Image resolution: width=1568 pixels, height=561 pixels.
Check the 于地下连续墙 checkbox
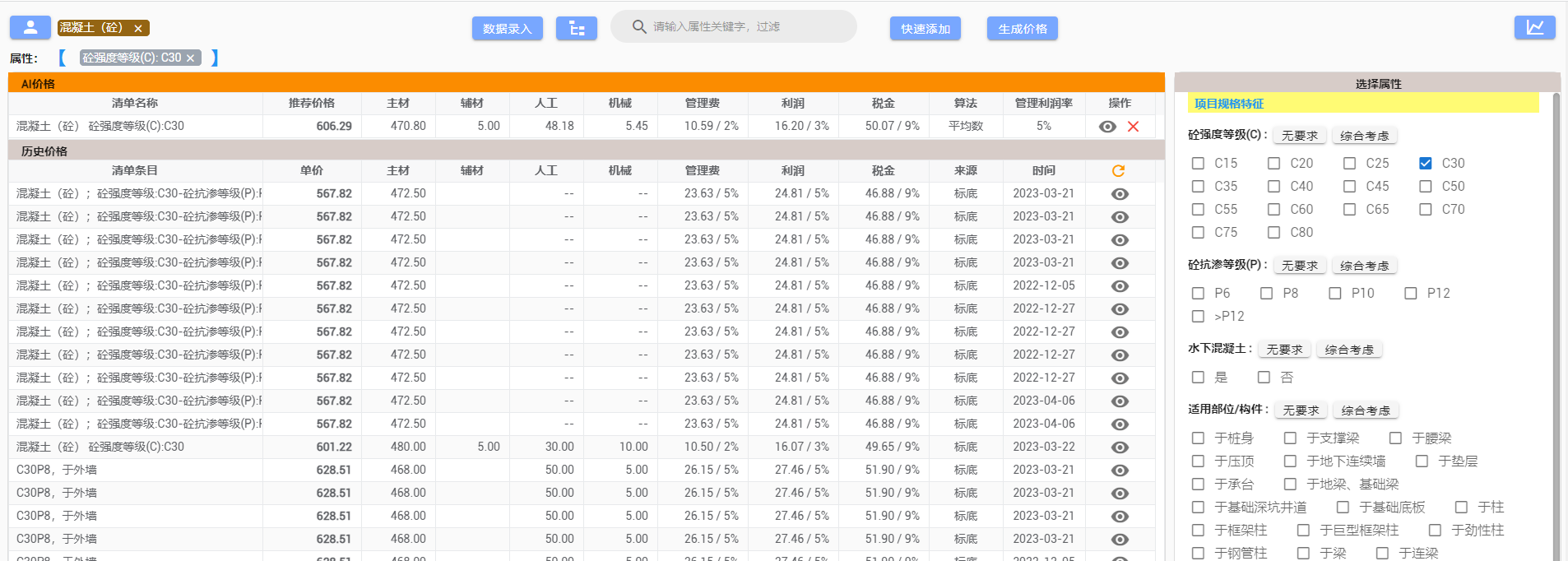pyautogui.click(x=1290, y=461)
